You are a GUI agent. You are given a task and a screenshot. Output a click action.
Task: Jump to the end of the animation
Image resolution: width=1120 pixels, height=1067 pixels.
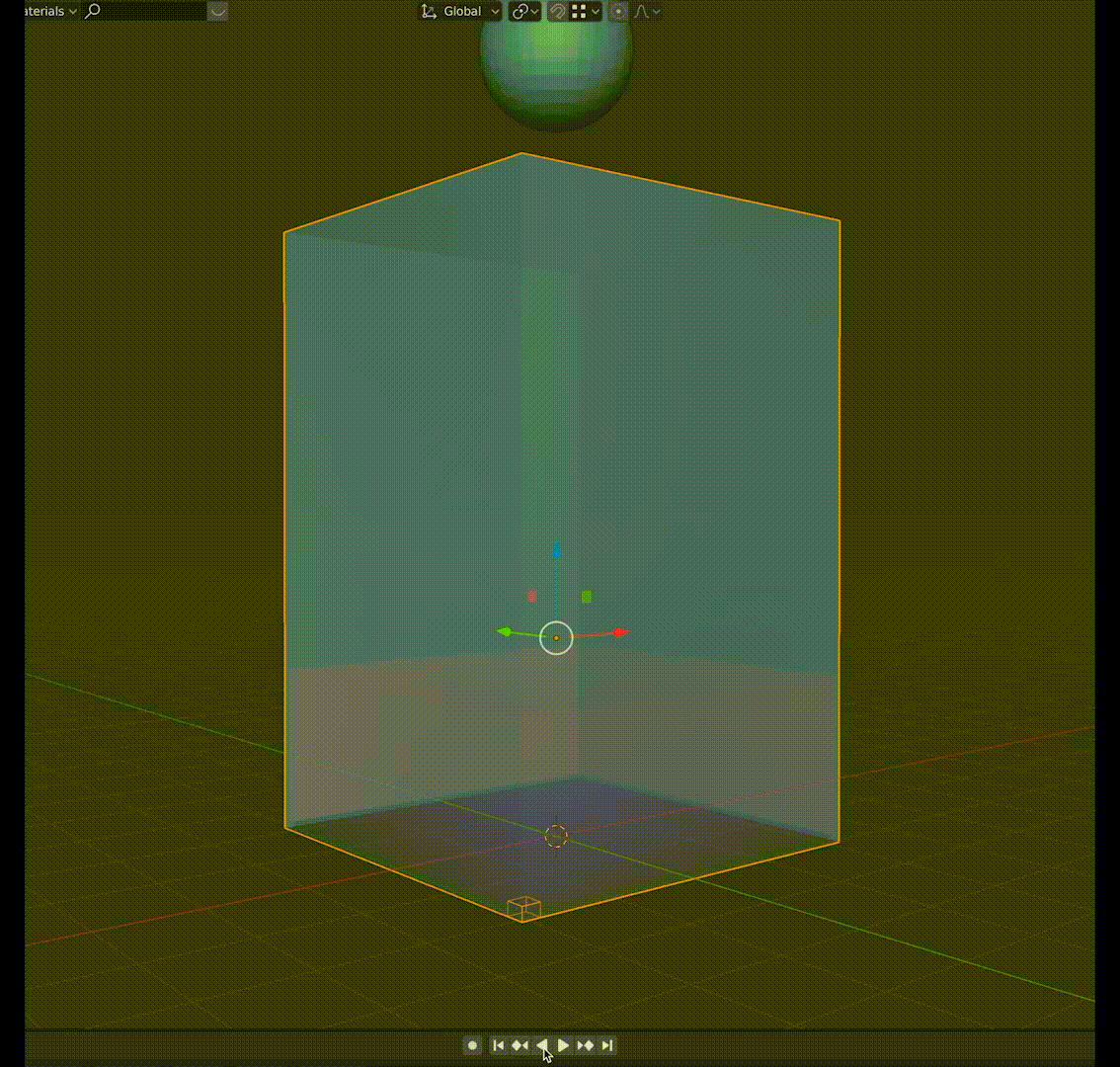[x=606, y=1045]
